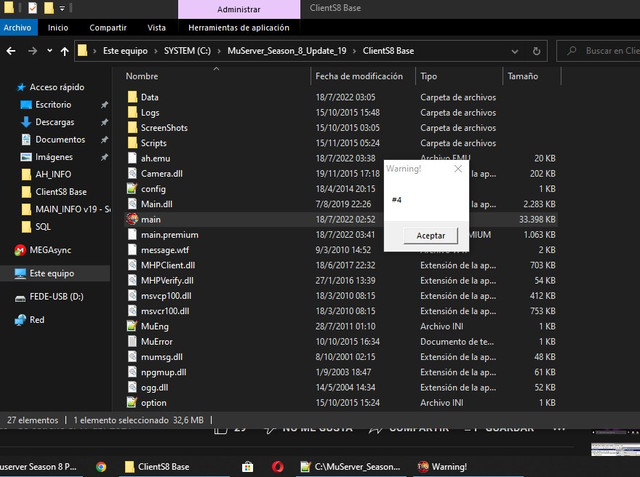Click SYSTEM (C:) in the address path
640x477 pixels.
tap(187, 51)
